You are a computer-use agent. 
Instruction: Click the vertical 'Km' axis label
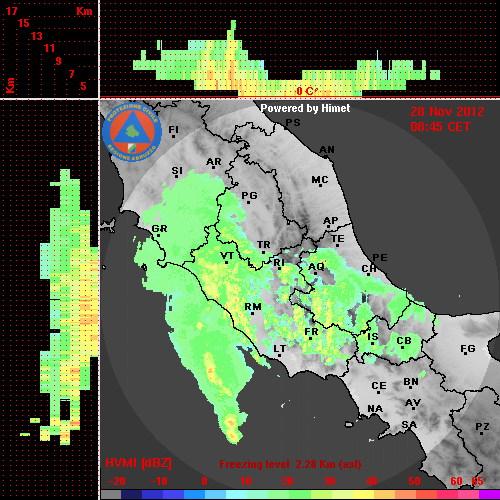pos(11,85)
